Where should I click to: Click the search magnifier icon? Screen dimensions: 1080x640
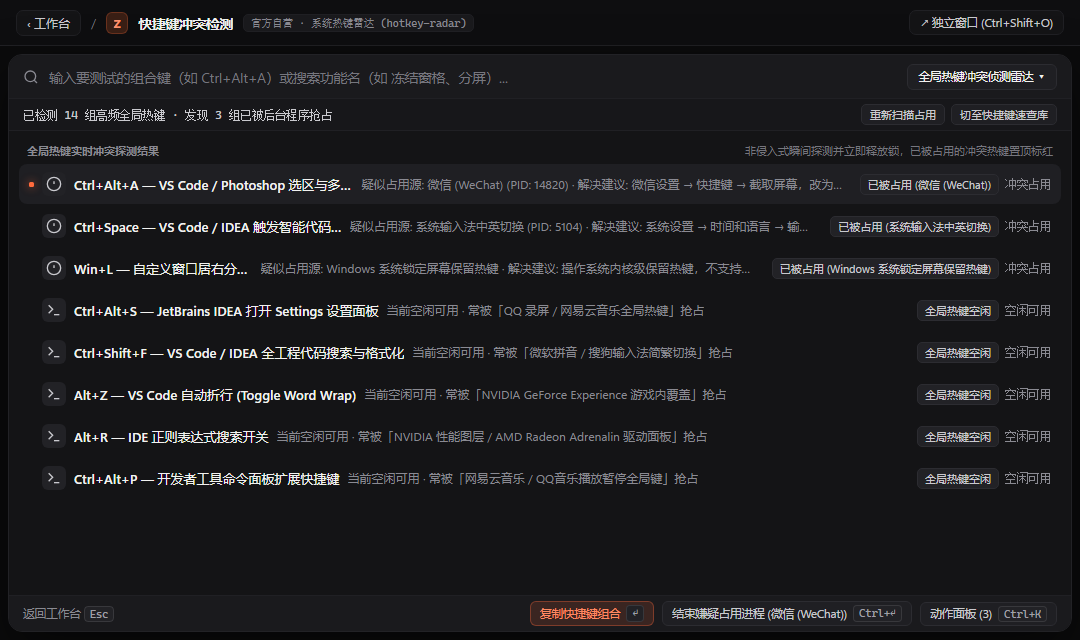pos(31,77)
